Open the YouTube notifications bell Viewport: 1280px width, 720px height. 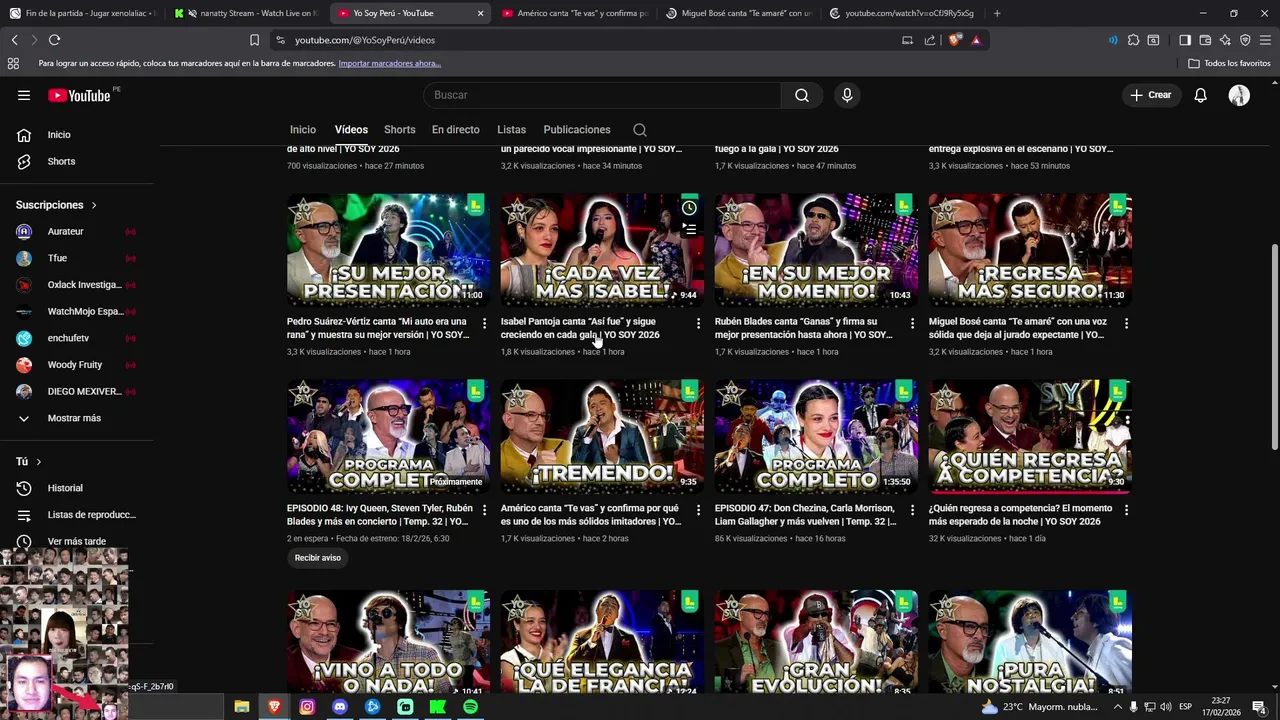click(1200, 95)
